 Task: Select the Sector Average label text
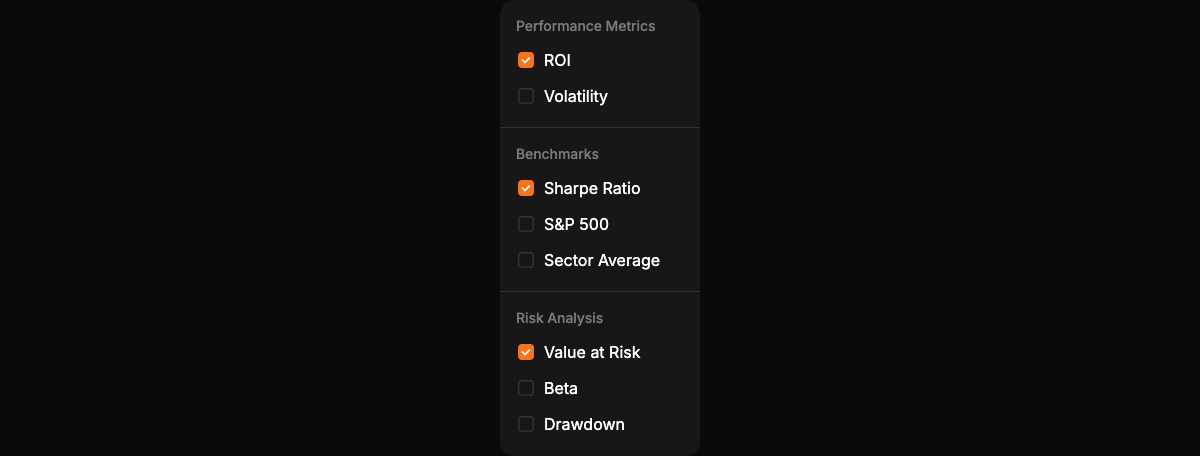coord(602,260)
